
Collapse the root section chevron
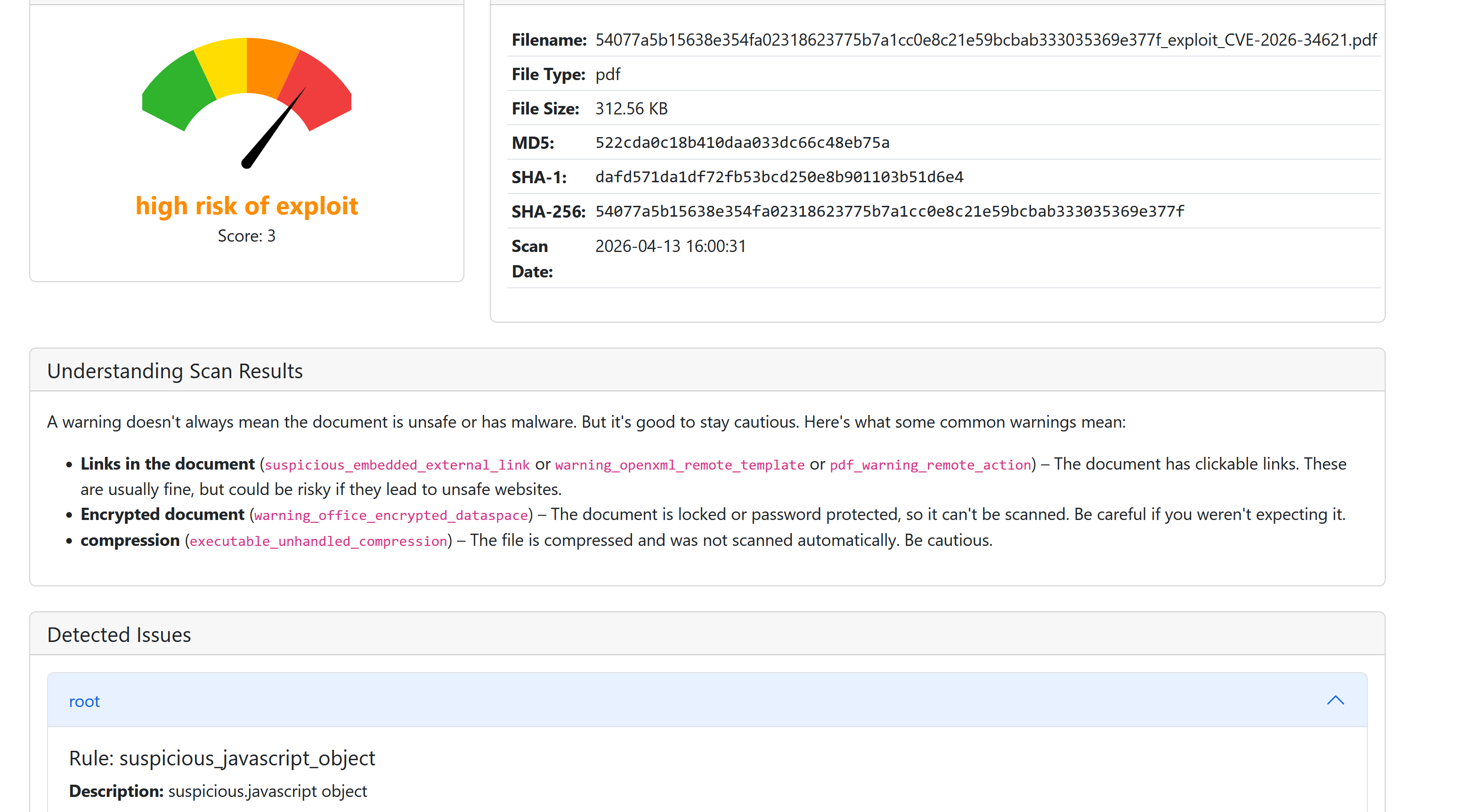click(x=1335, y=700)
